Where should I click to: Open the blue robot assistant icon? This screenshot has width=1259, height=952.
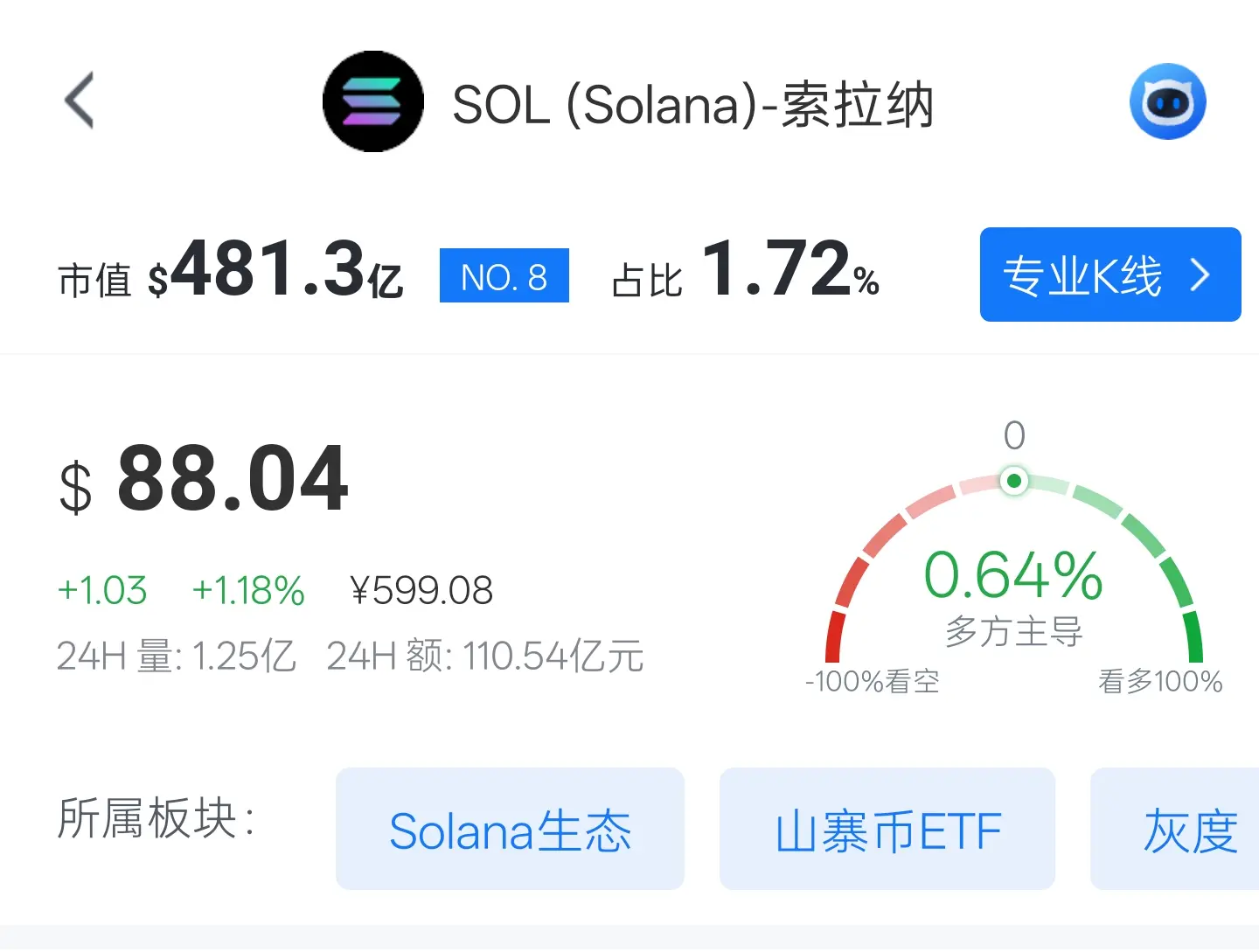(x=1167, y=101)
